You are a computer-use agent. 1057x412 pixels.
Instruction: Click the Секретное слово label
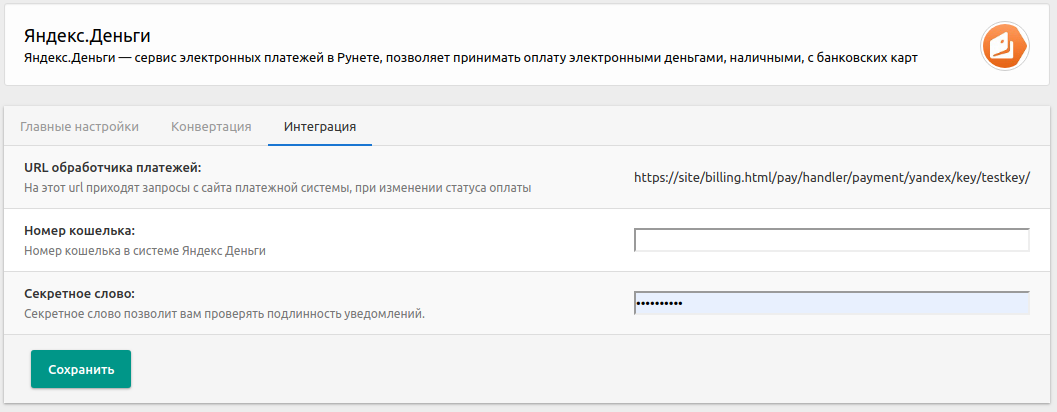pos(79,293)
